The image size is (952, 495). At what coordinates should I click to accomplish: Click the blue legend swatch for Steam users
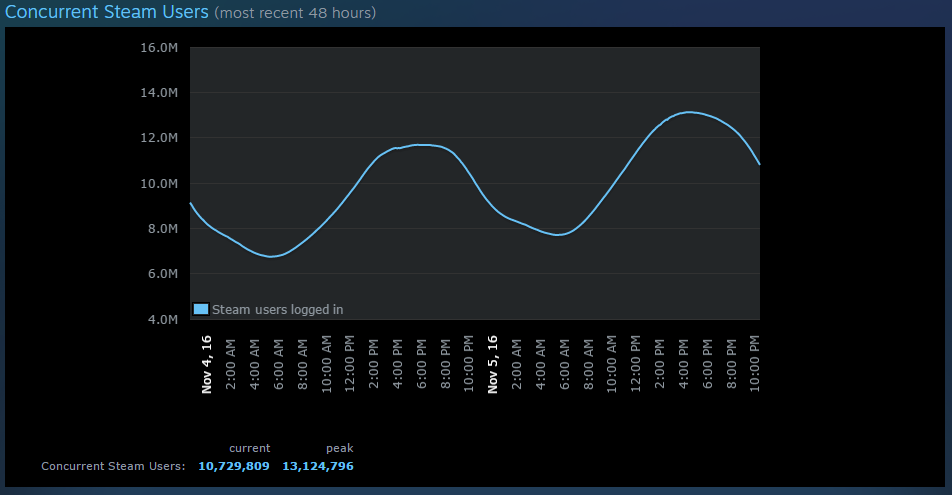coord(200,309)
